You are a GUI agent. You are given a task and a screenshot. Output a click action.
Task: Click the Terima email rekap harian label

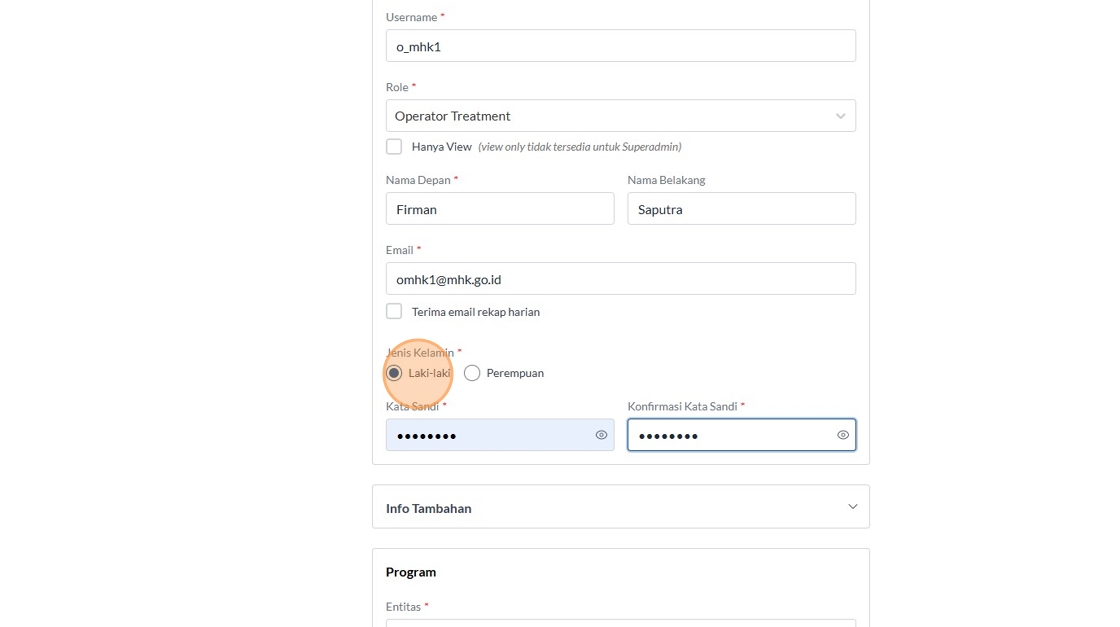475,312
